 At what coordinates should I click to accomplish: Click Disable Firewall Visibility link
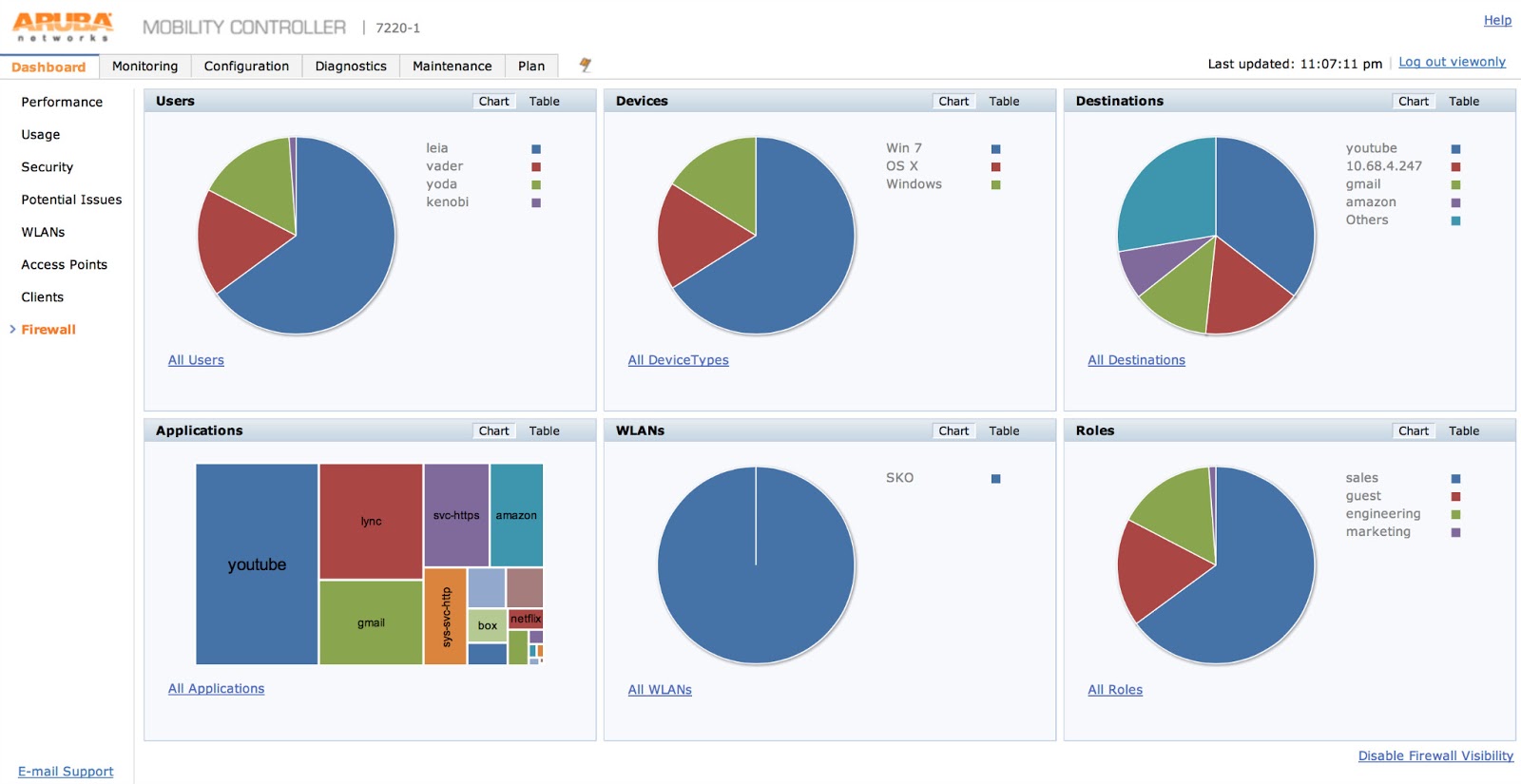pyautogui.click(x=1435, y=755)
